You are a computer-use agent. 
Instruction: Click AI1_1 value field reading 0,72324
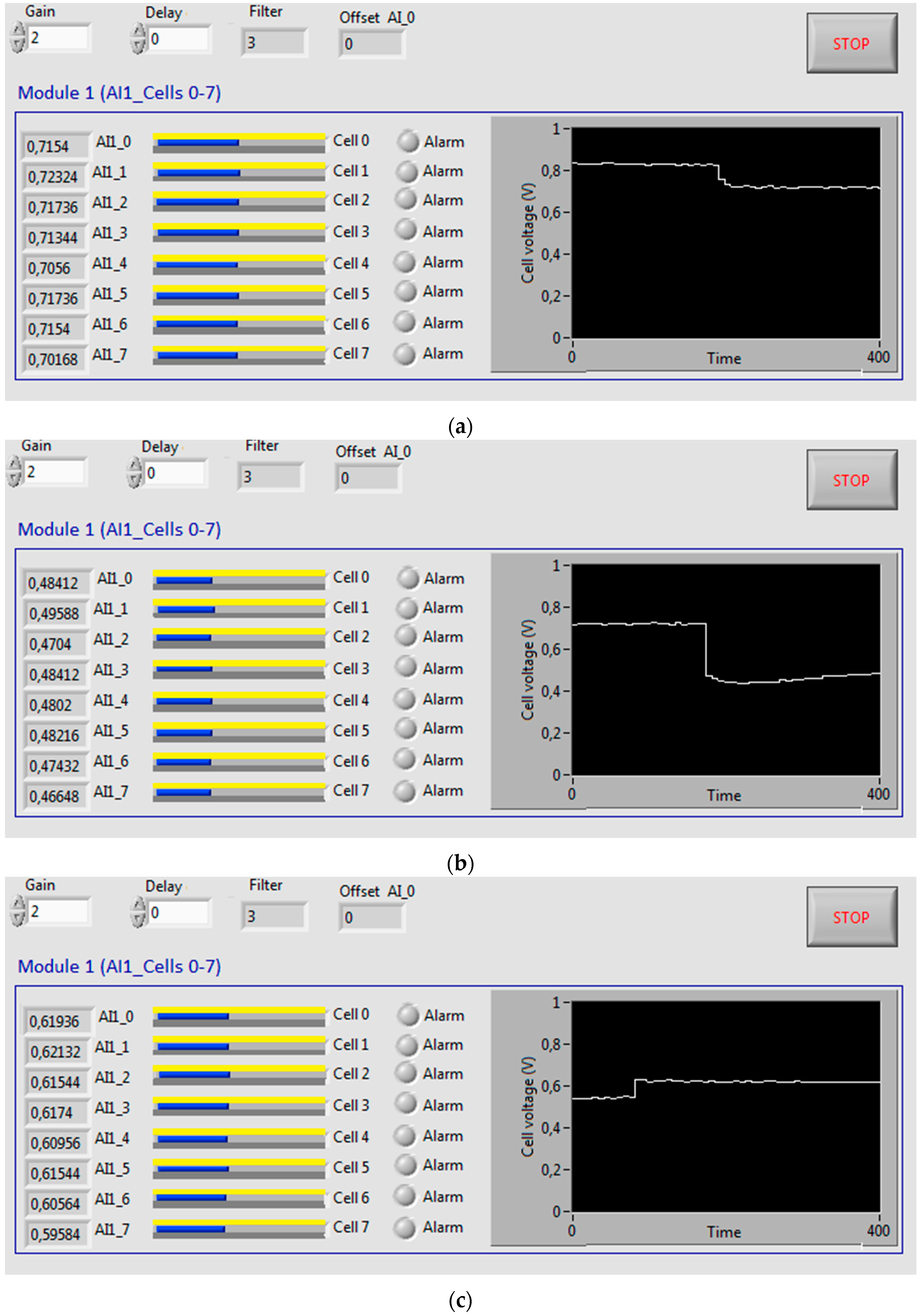pos(55,177)
